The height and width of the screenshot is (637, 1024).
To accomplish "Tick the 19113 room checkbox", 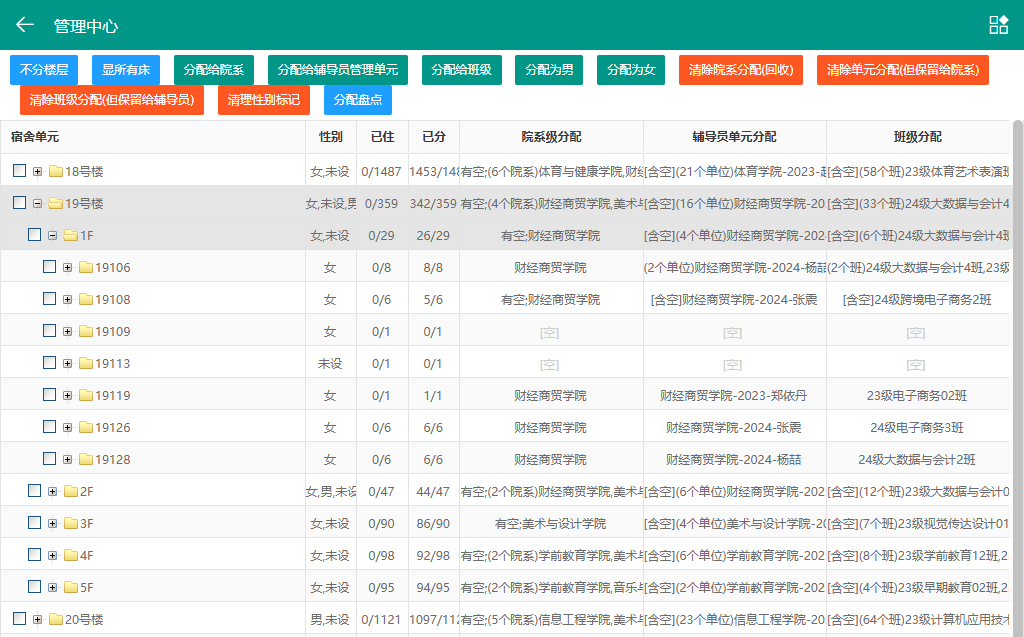I will (x=50, y=363).
